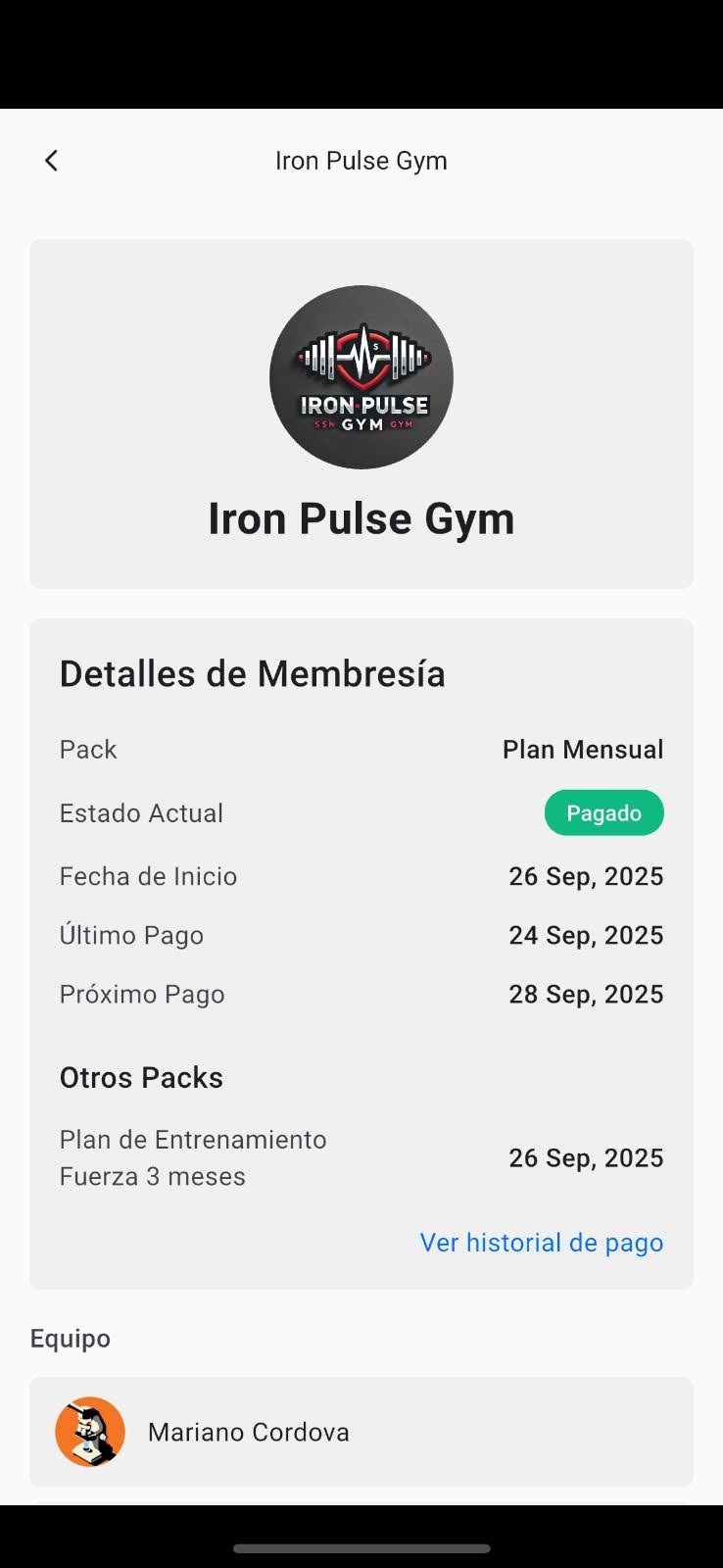Go back using the arrow icon
The height and width of the screenshot is (1568, 723).
tap(52, 161)
